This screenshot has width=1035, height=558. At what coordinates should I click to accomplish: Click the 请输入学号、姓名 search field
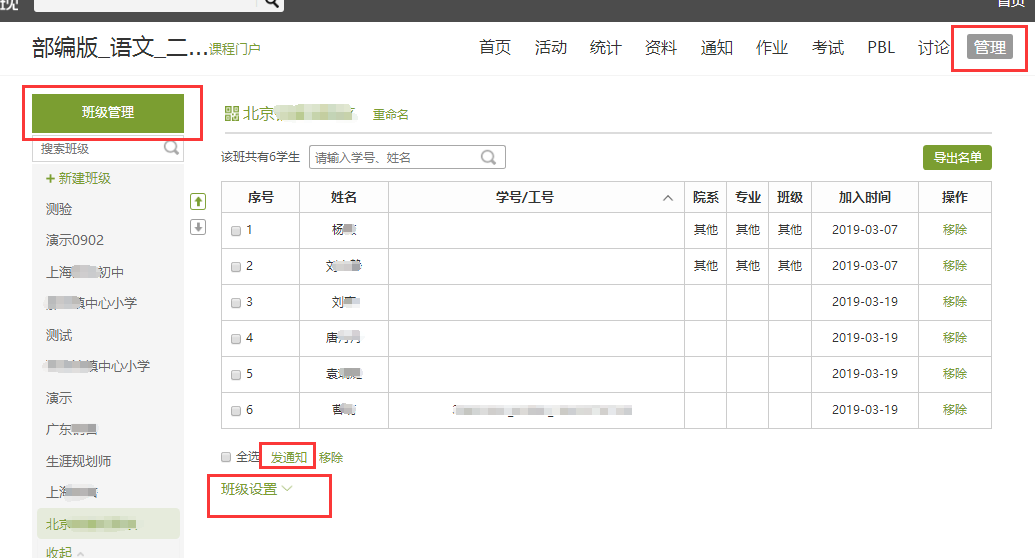(x=407, y=157)
